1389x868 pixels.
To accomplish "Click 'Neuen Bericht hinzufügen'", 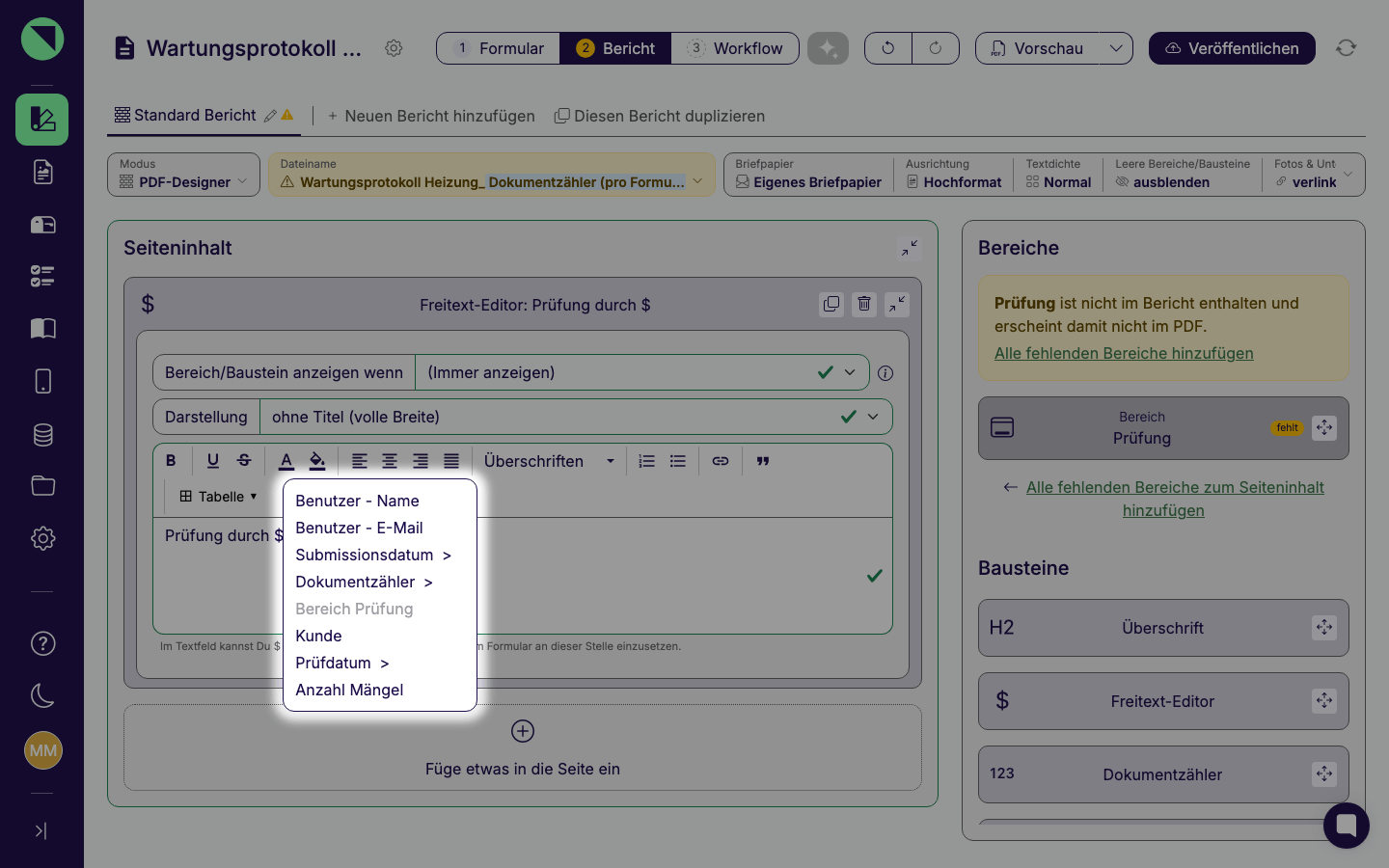I will click(x=431, y=116).
